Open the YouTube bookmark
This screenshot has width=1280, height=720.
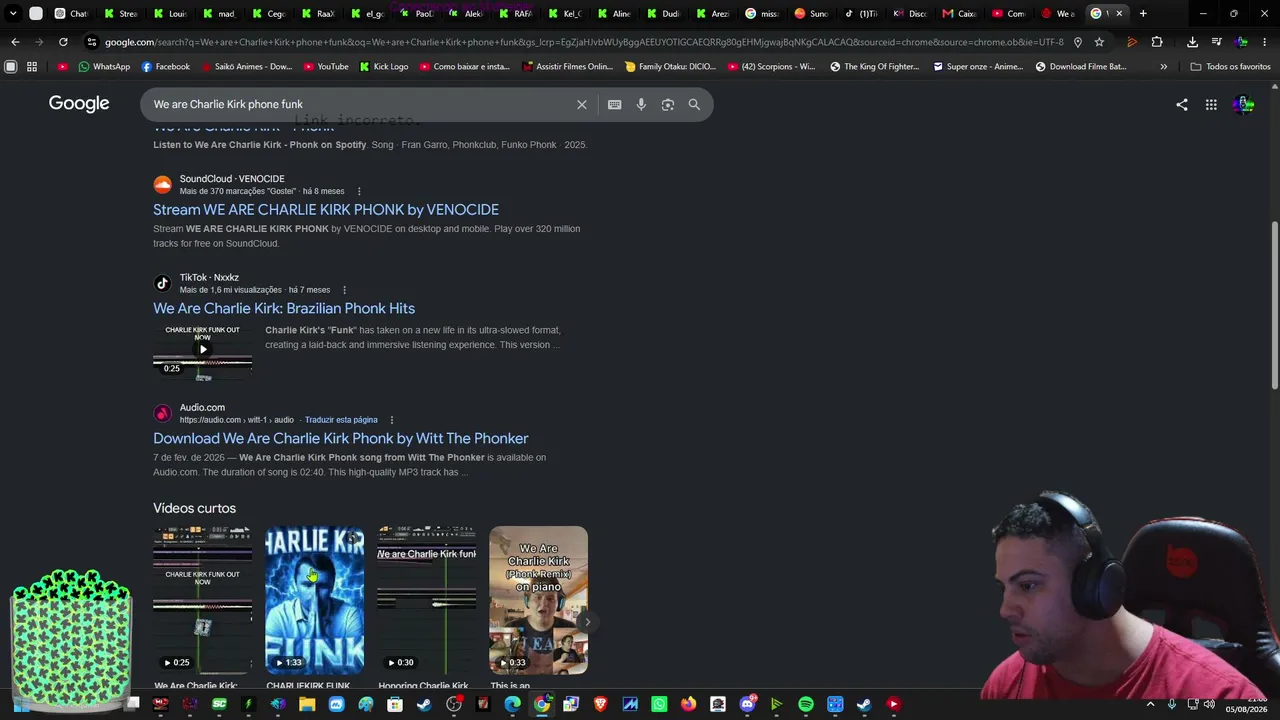[x=325, y=67]
